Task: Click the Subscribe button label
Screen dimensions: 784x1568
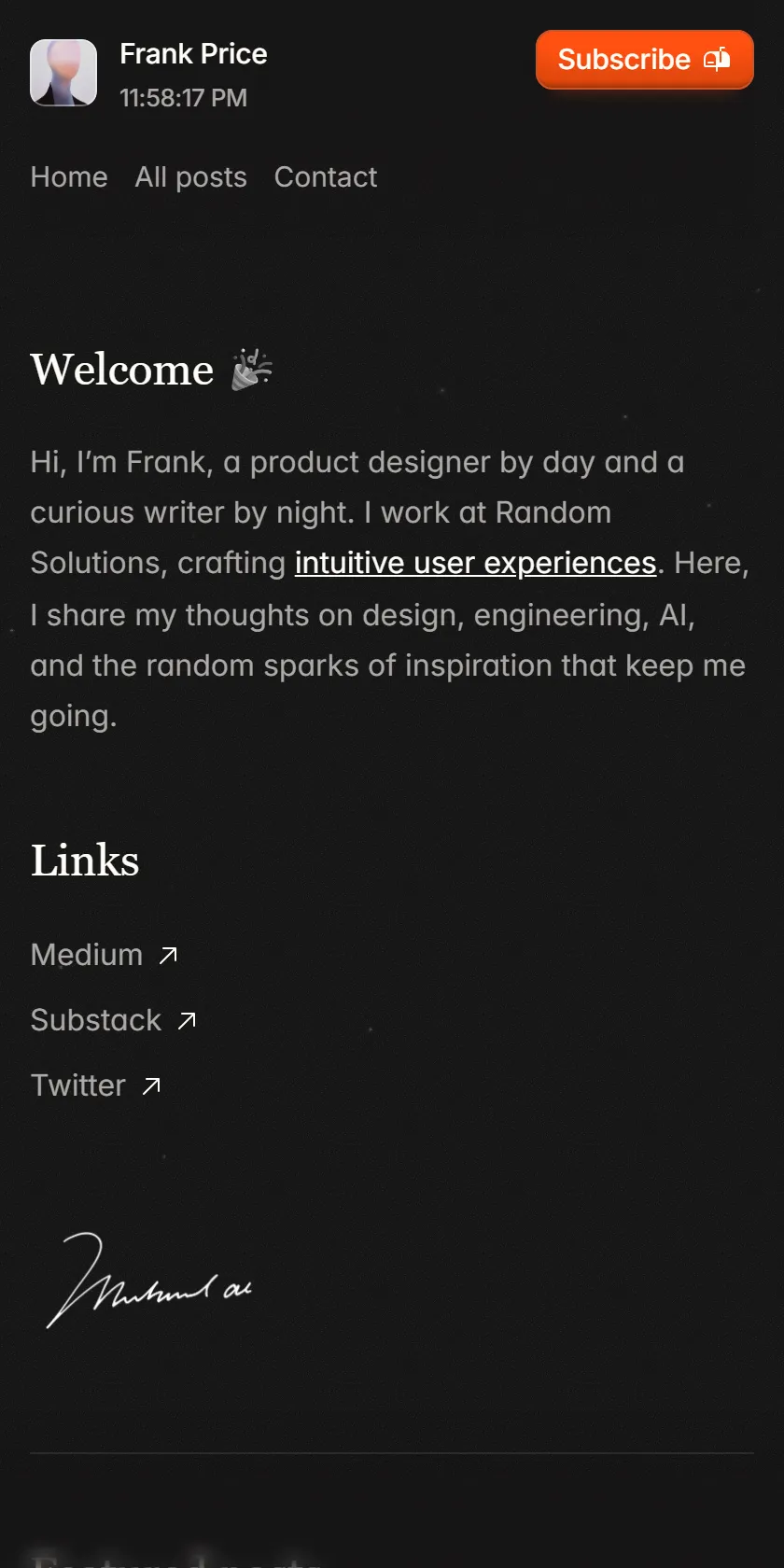Action: point(623,60)
